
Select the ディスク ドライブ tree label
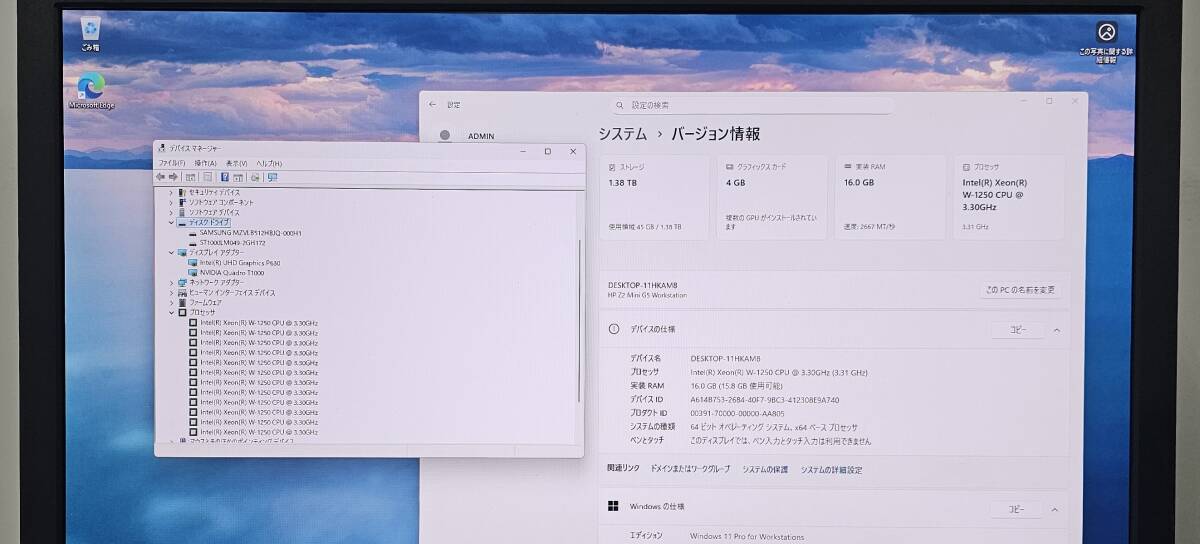[209, 222]
